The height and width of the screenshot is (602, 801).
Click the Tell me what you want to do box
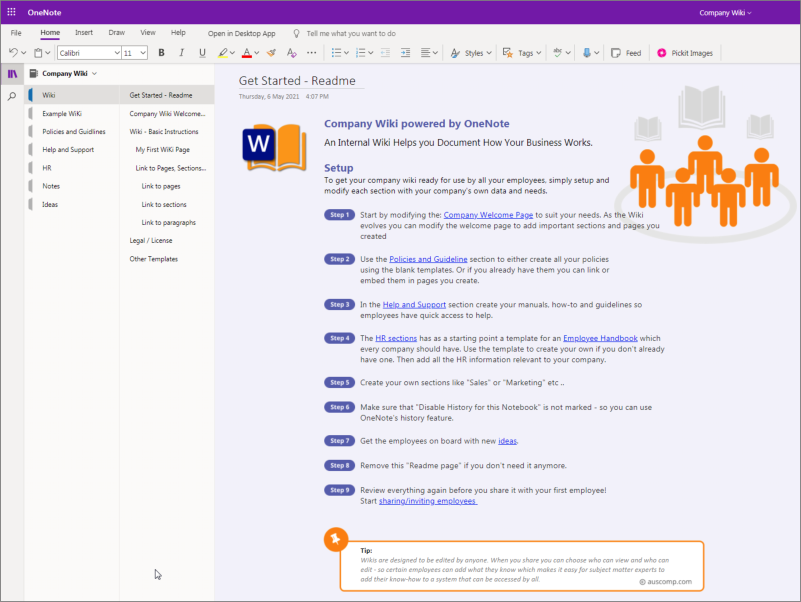[x=351, y=33]
